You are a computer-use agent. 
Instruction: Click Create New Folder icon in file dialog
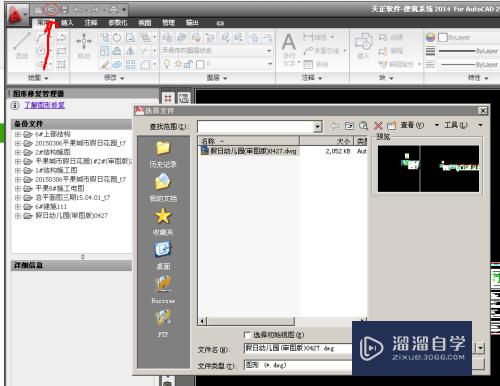point(391,126)
